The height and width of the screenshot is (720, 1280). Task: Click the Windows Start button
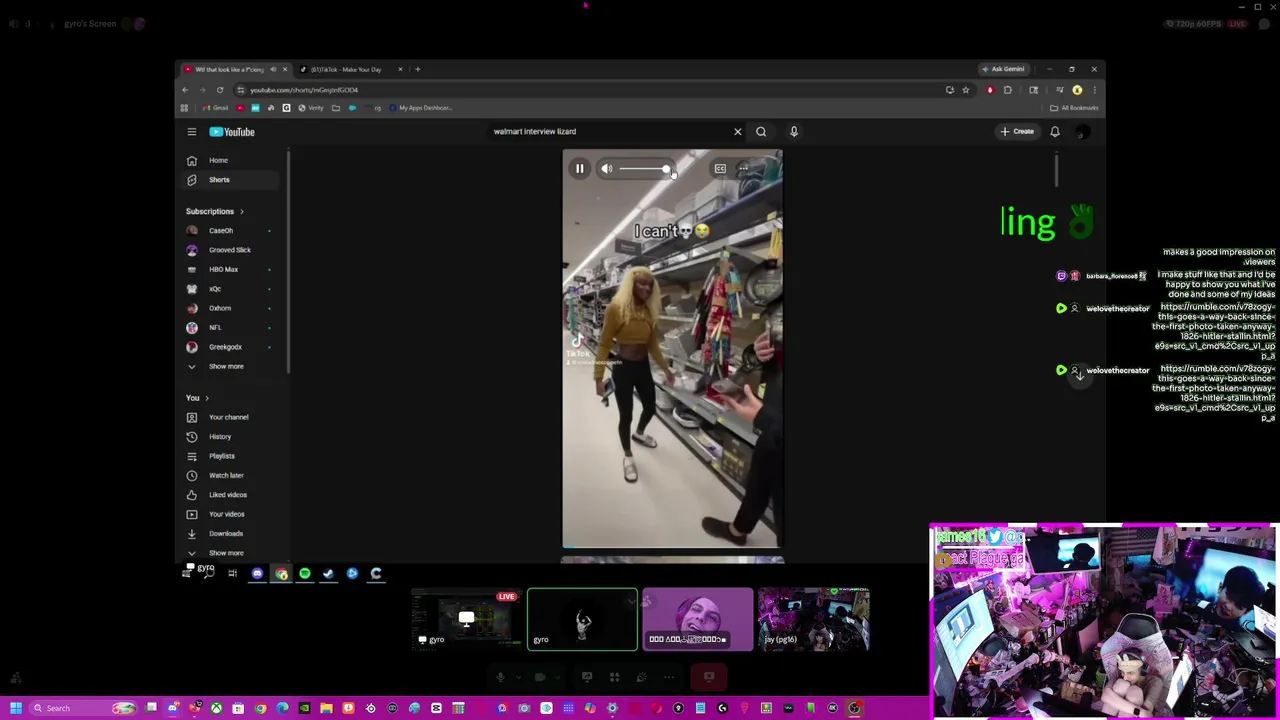pos(15,708)
